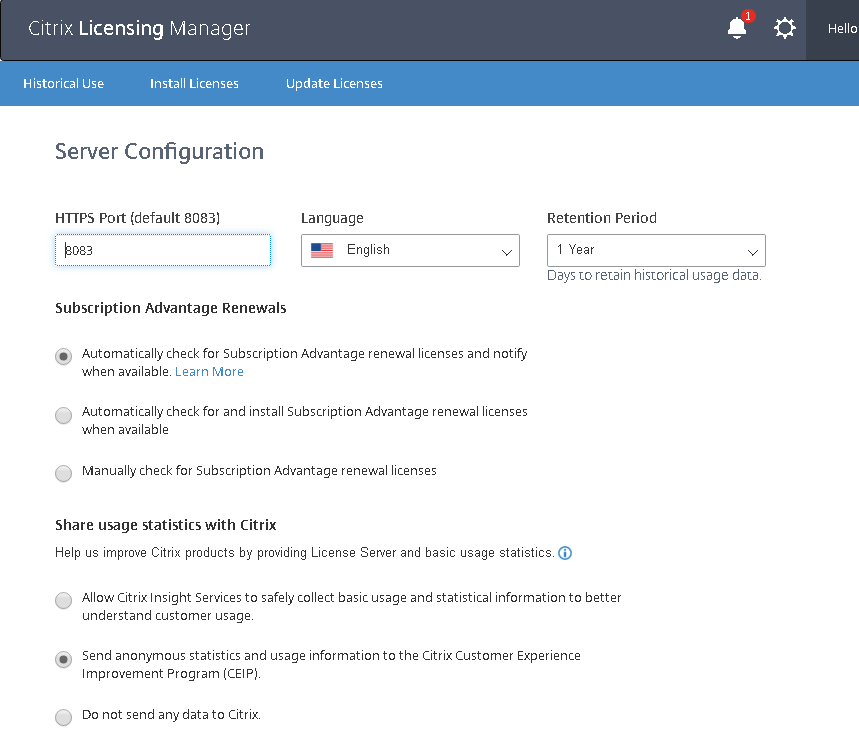Expand the Retention Period dropdown

click(x=656, y=251)
